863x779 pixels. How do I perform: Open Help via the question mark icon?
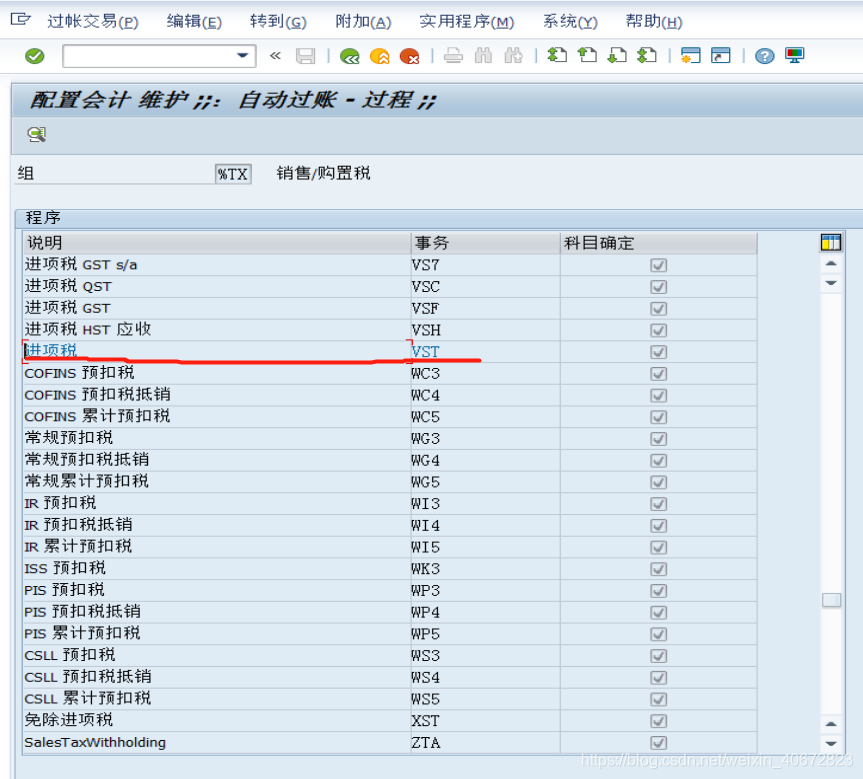coord(764,56)
